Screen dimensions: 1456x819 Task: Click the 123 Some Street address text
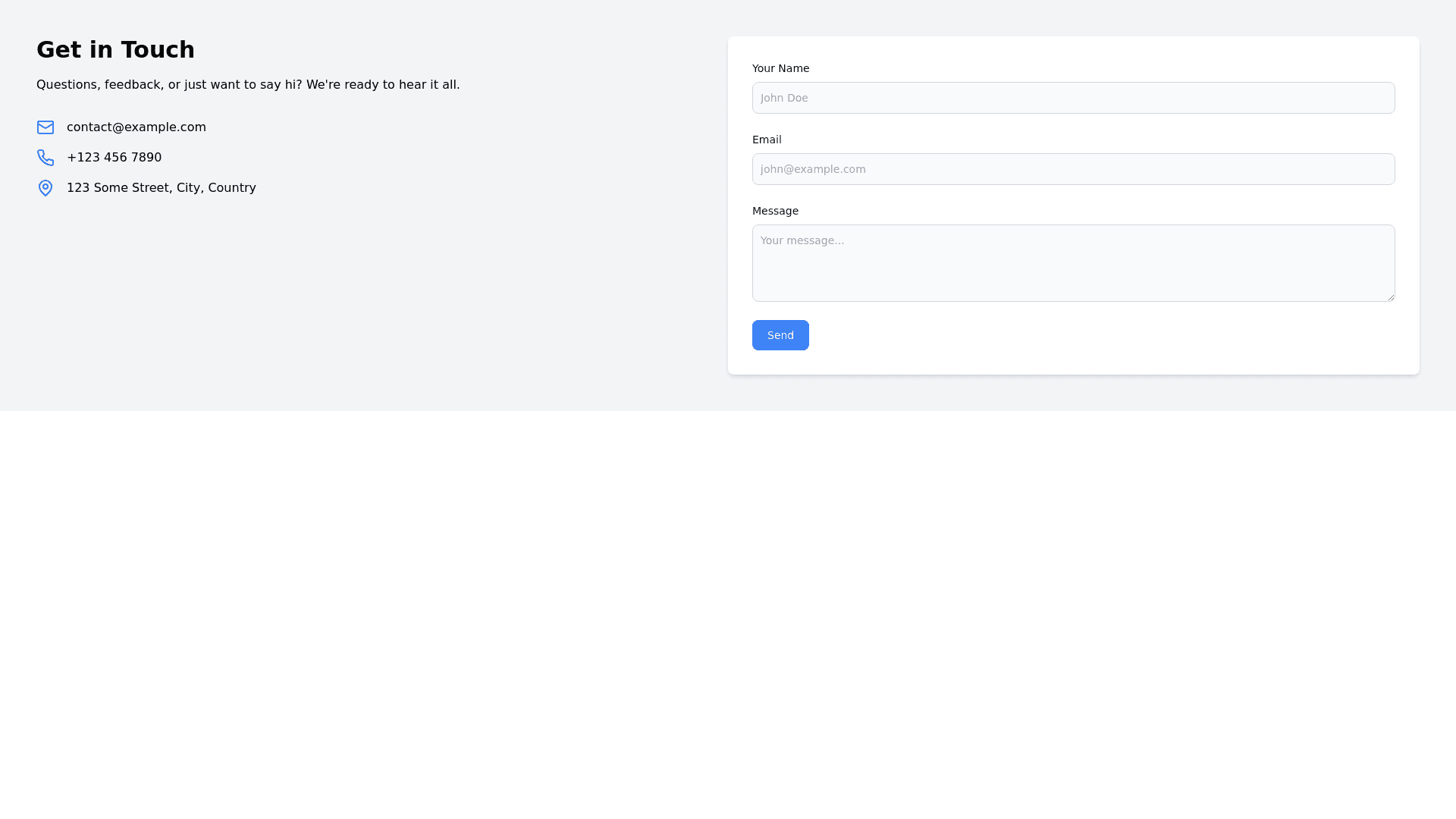tap(161, 188)
